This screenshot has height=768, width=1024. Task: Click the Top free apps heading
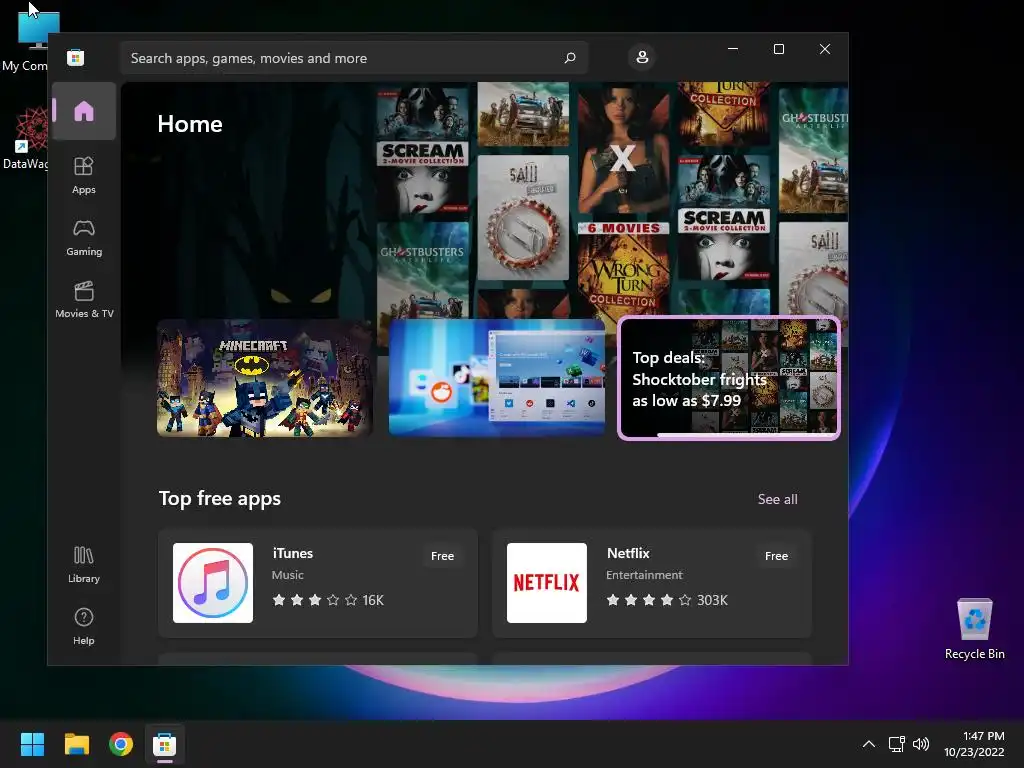[x=219, y=498]
